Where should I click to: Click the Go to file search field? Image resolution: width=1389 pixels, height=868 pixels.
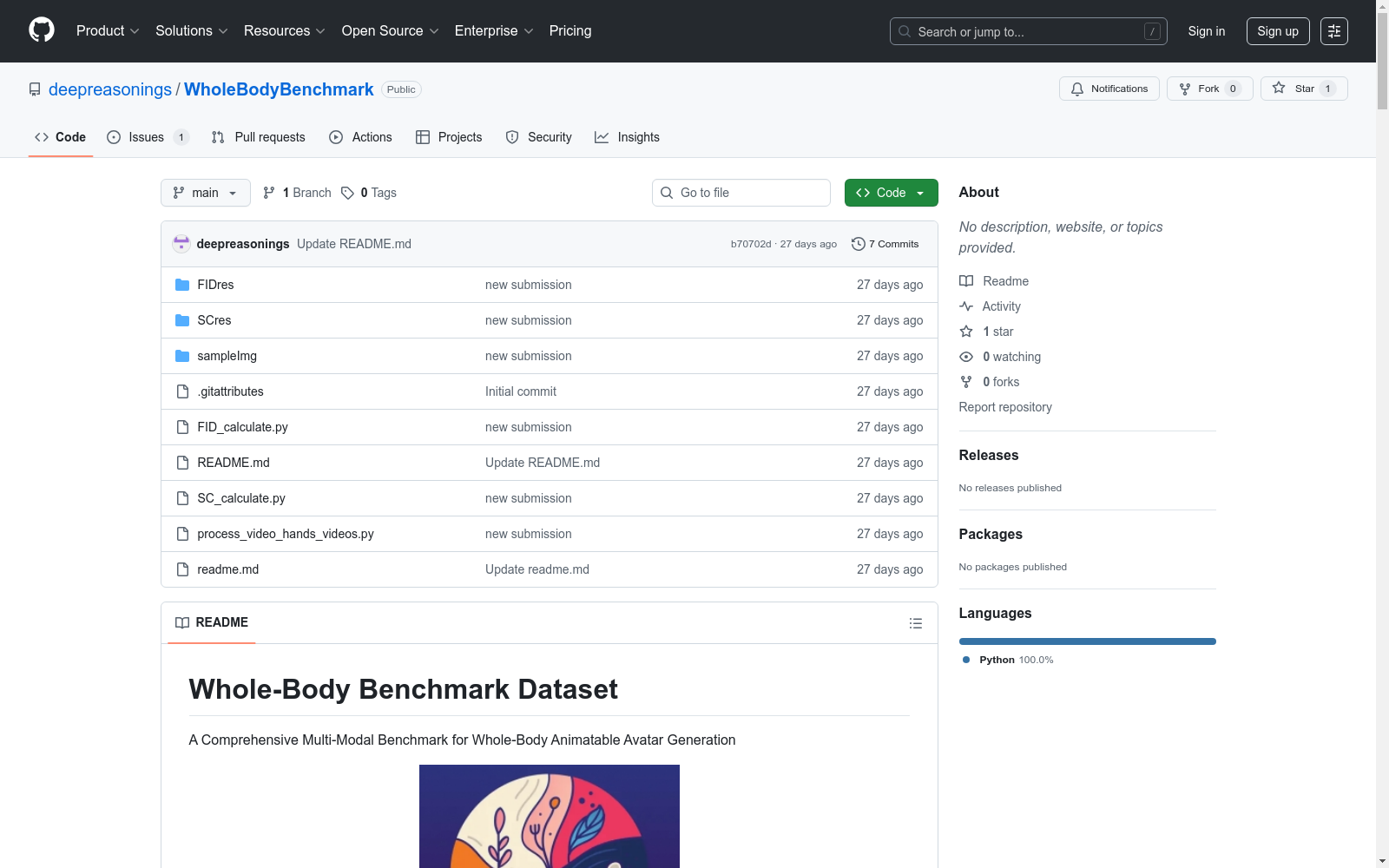click(x=741, y=193)
